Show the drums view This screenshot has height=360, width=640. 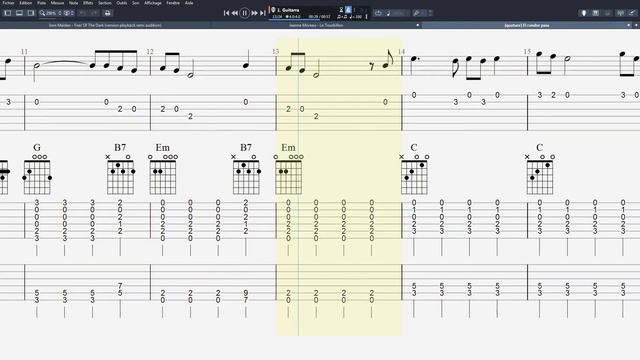point(607,13)
